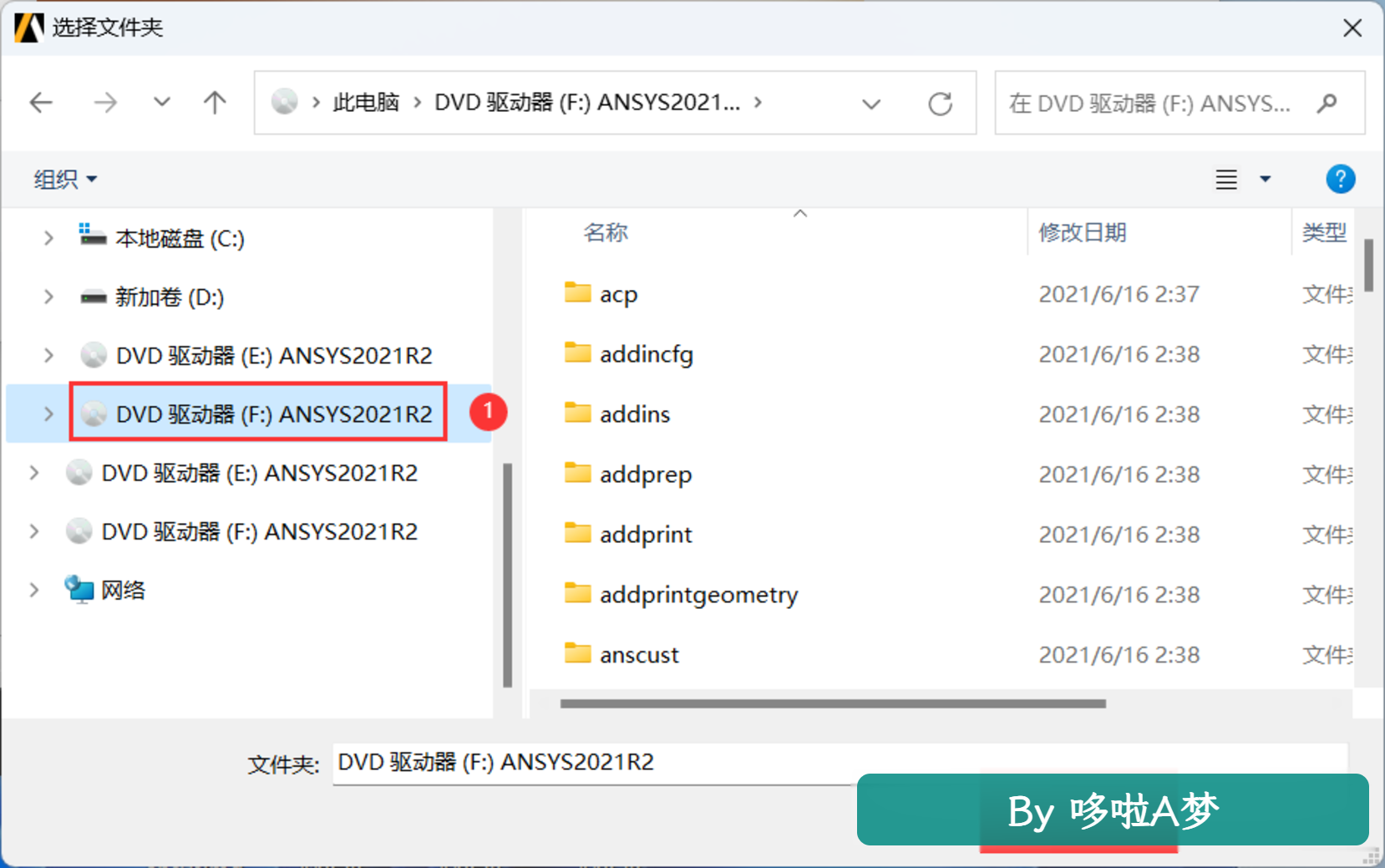Click the 文件夹 name input field

click(x=840, y=763)
